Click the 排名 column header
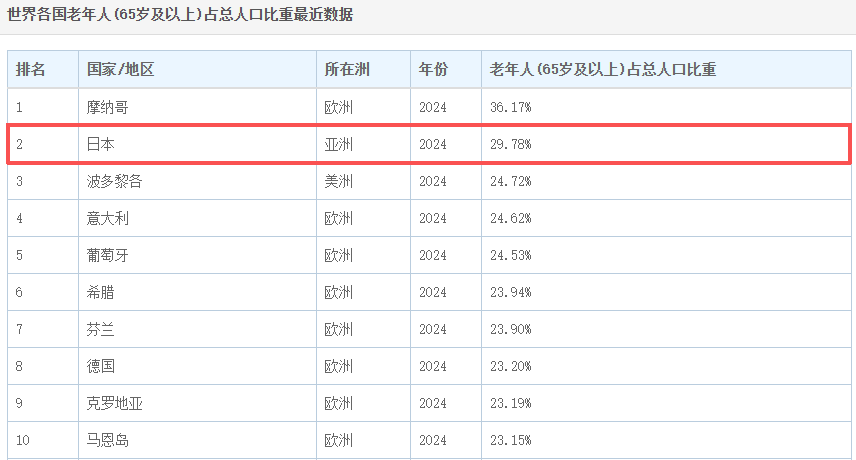This screenshot has height=460, width=856. [x=31, y=70]
